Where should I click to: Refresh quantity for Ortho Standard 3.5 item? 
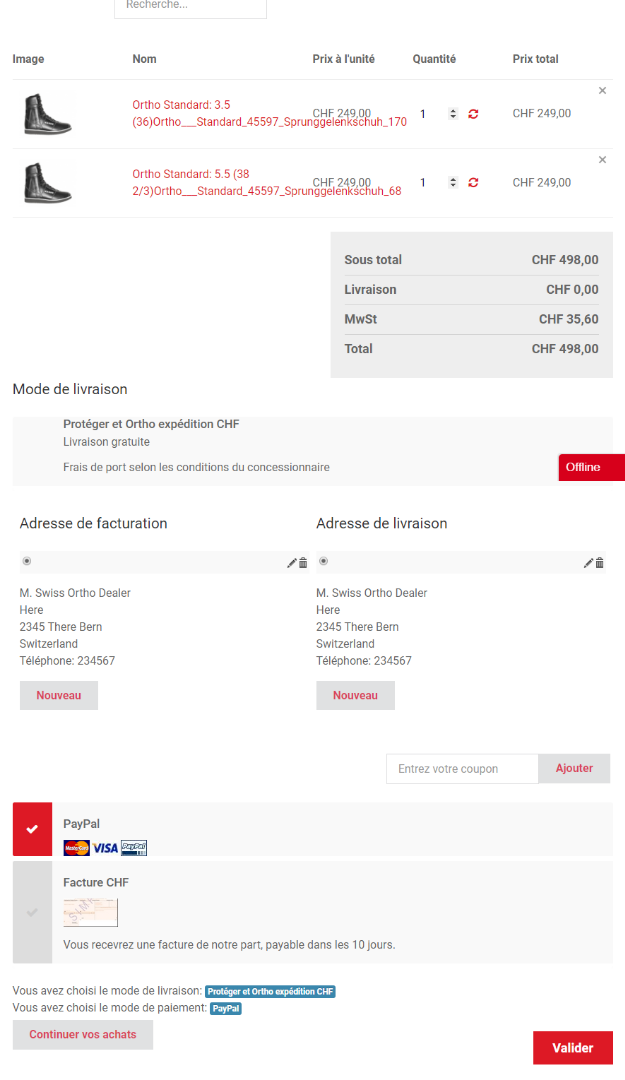(473, 114)
